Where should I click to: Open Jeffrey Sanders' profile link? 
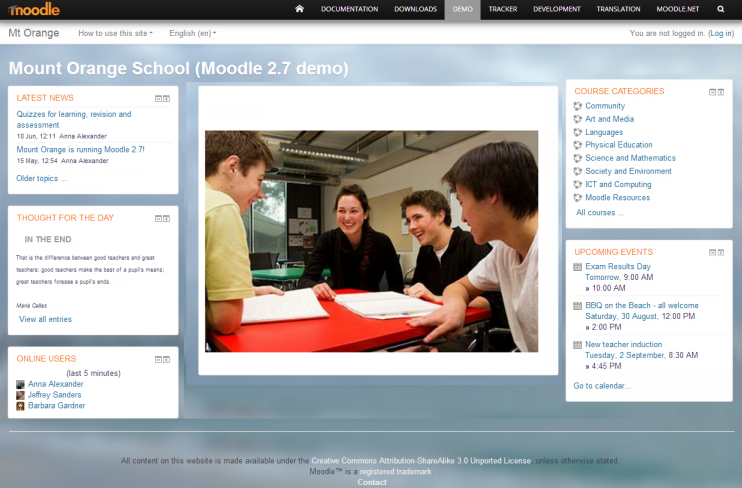pyautogui.click(x=54, y=395)
